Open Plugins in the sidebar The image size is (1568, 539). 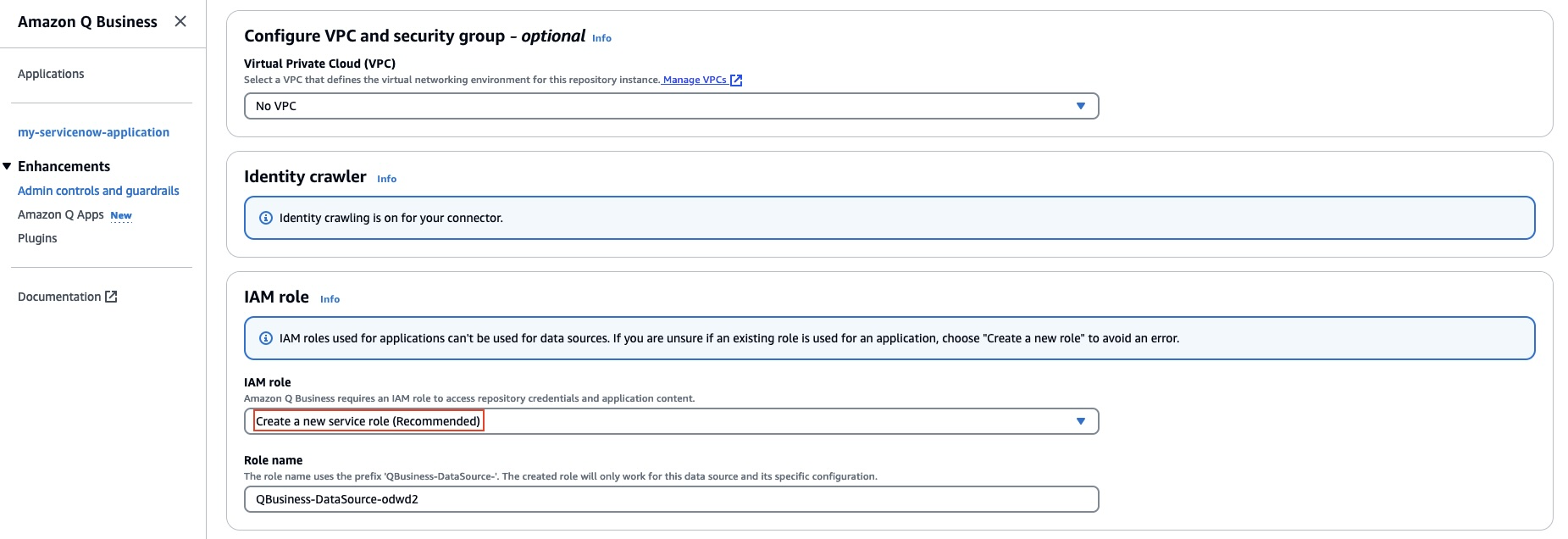(37, 238)
